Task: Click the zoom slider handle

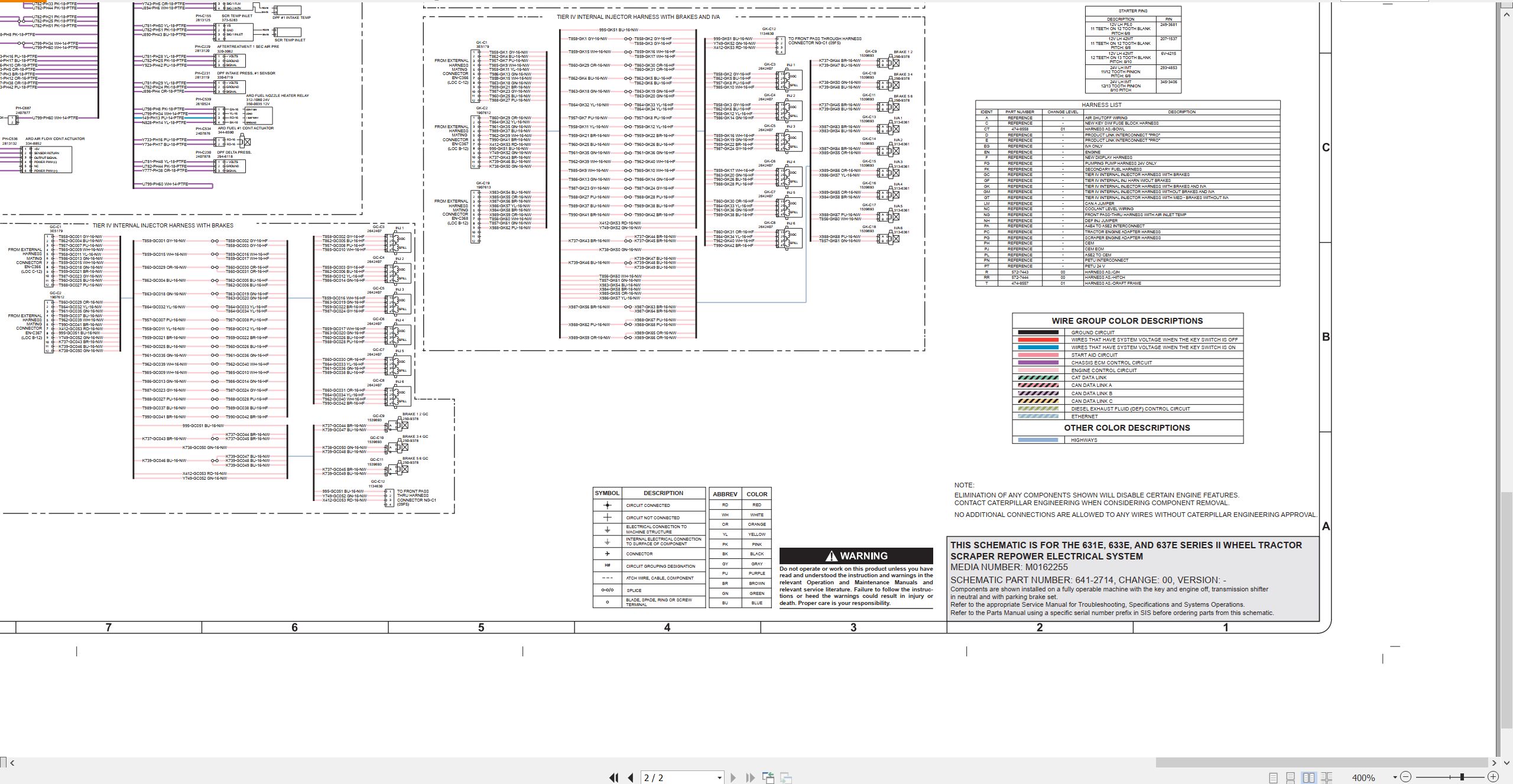Action: [x=1462, y=777]
